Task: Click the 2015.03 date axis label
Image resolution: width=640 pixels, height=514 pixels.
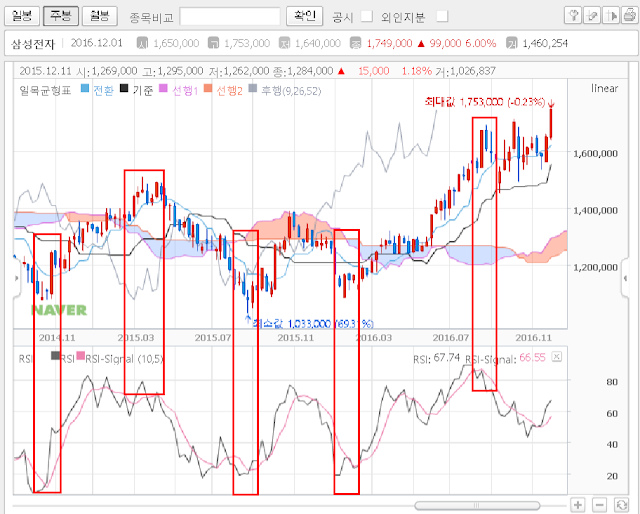Action: tap(136, 338)
